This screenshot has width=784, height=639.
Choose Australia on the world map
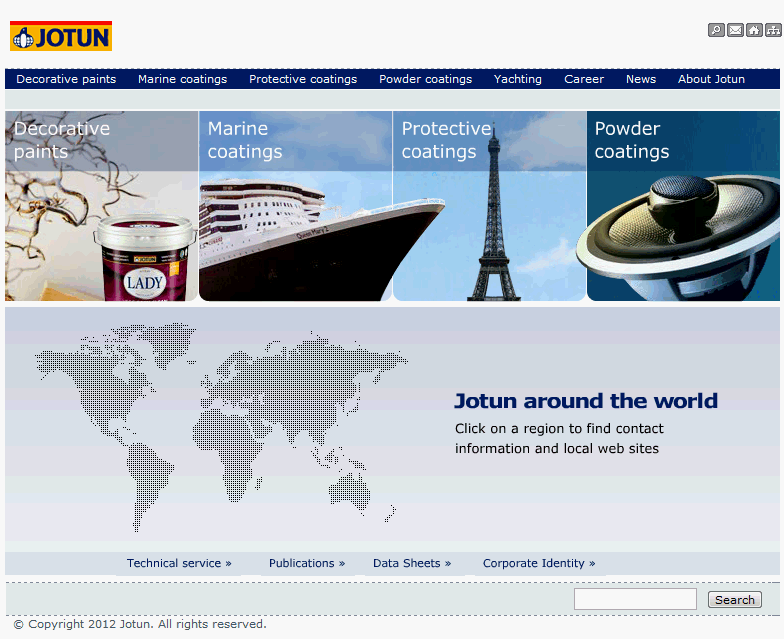click(350, 492)
